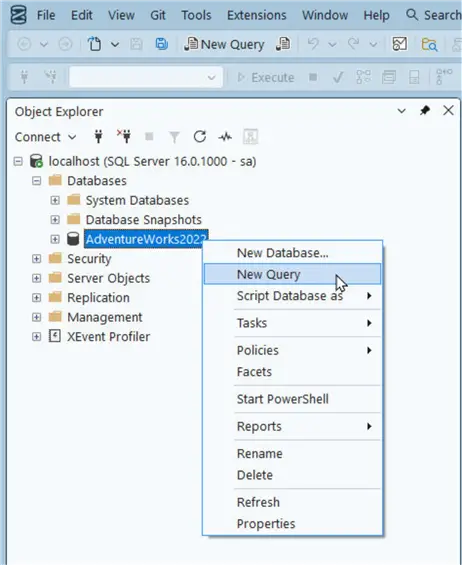Open the Connect dropdown in Object Explorer
The height and width of the screenshot is (565, 462).
click(46, 137)
